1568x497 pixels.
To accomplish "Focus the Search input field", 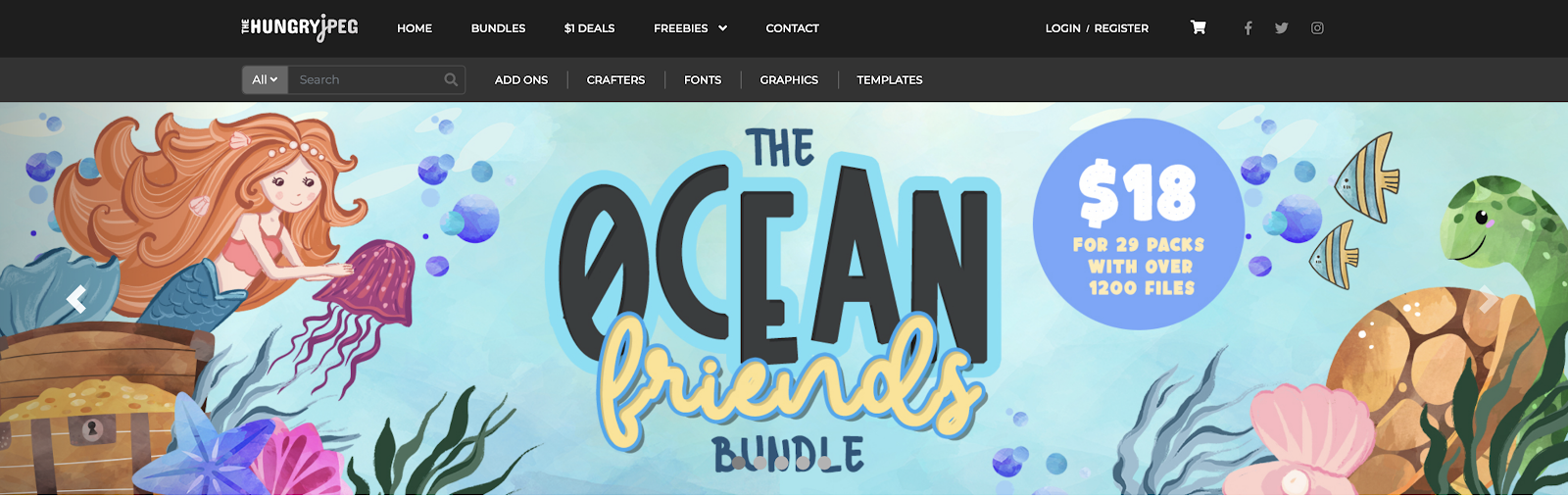I will pos(366,80).
